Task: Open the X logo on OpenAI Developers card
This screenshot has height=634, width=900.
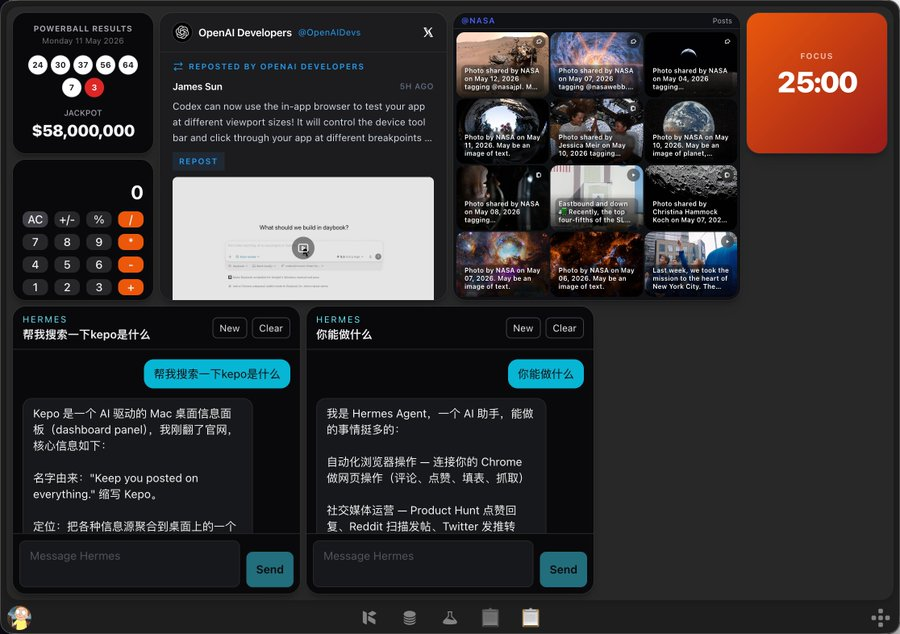Action: 428,33
